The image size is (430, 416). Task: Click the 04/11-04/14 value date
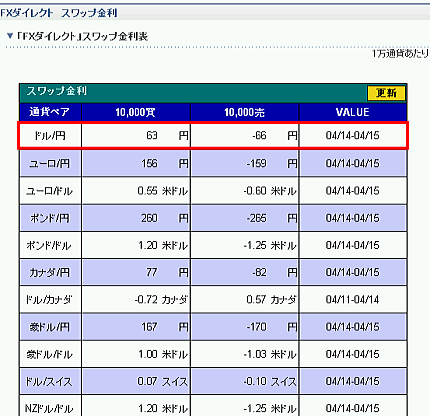[x=352, y=300]
